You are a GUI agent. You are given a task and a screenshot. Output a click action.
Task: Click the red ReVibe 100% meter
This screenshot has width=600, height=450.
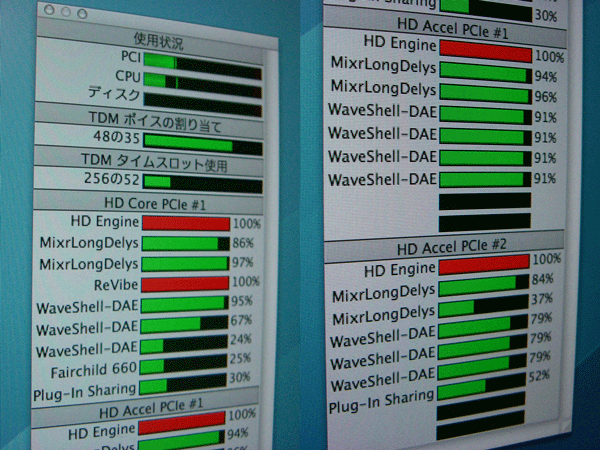tap(185, 284)
